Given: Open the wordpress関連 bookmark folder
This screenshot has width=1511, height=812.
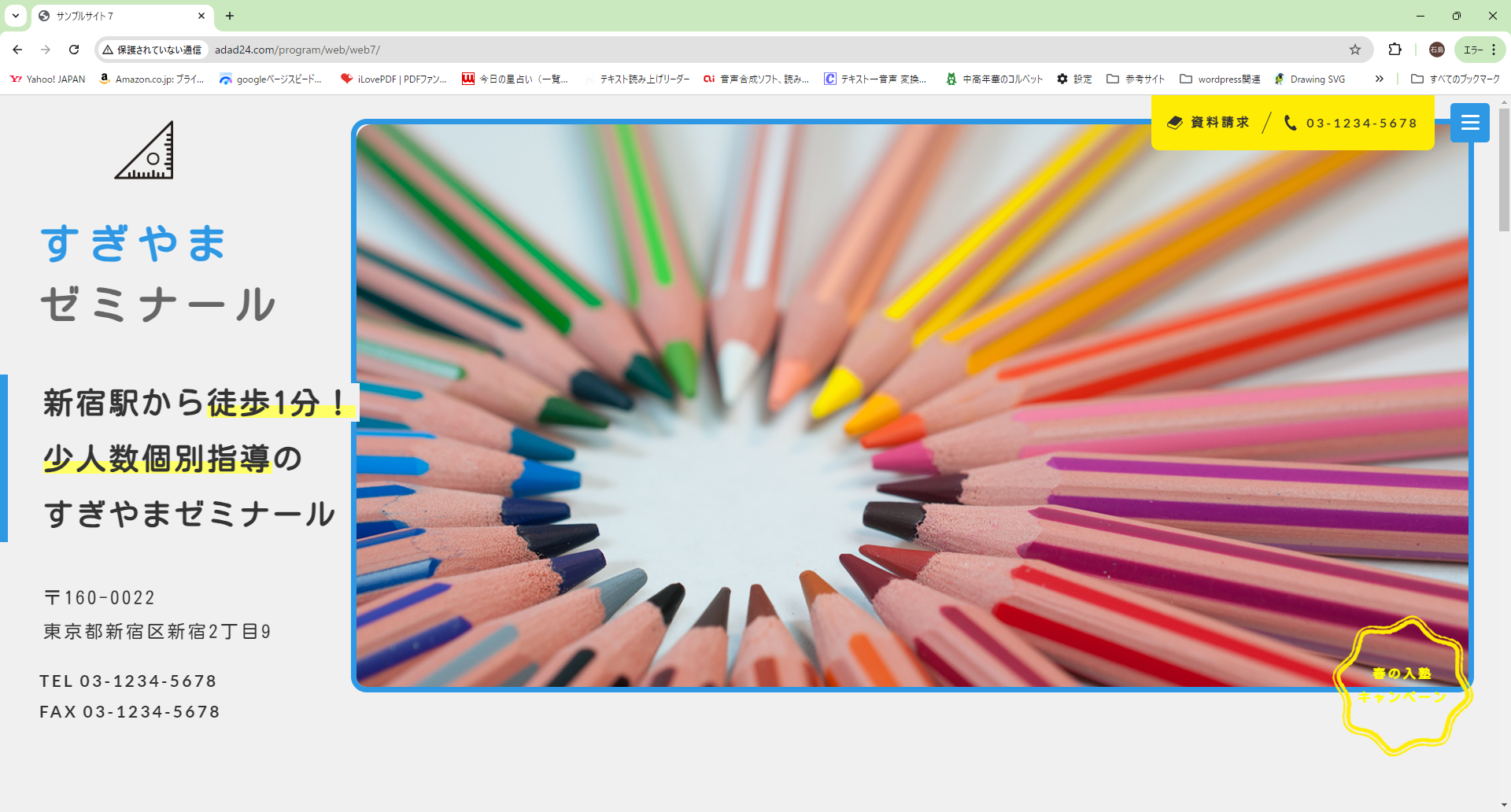Looking at the screenshot, I should click(1220, 79).
